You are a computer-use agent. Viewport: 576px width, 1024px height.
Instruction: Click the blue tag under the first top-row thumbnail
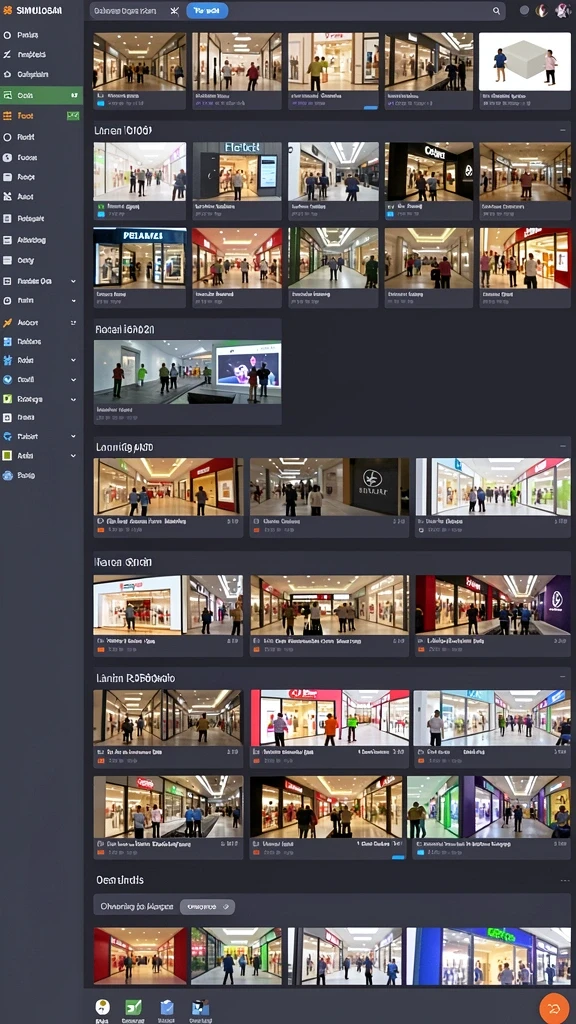pos(100,103)
